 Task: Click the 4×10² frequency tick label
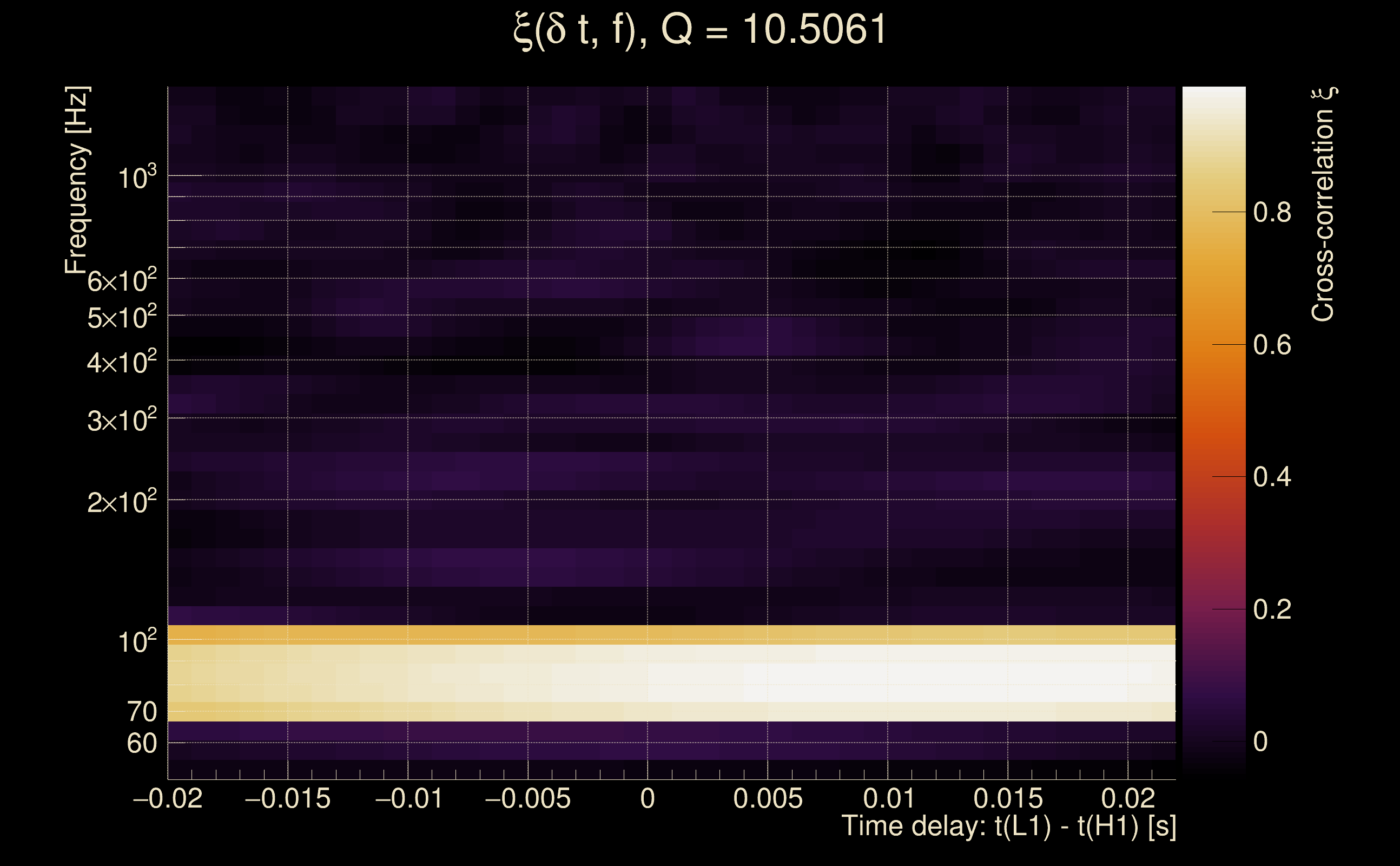[x=121, y=362]
